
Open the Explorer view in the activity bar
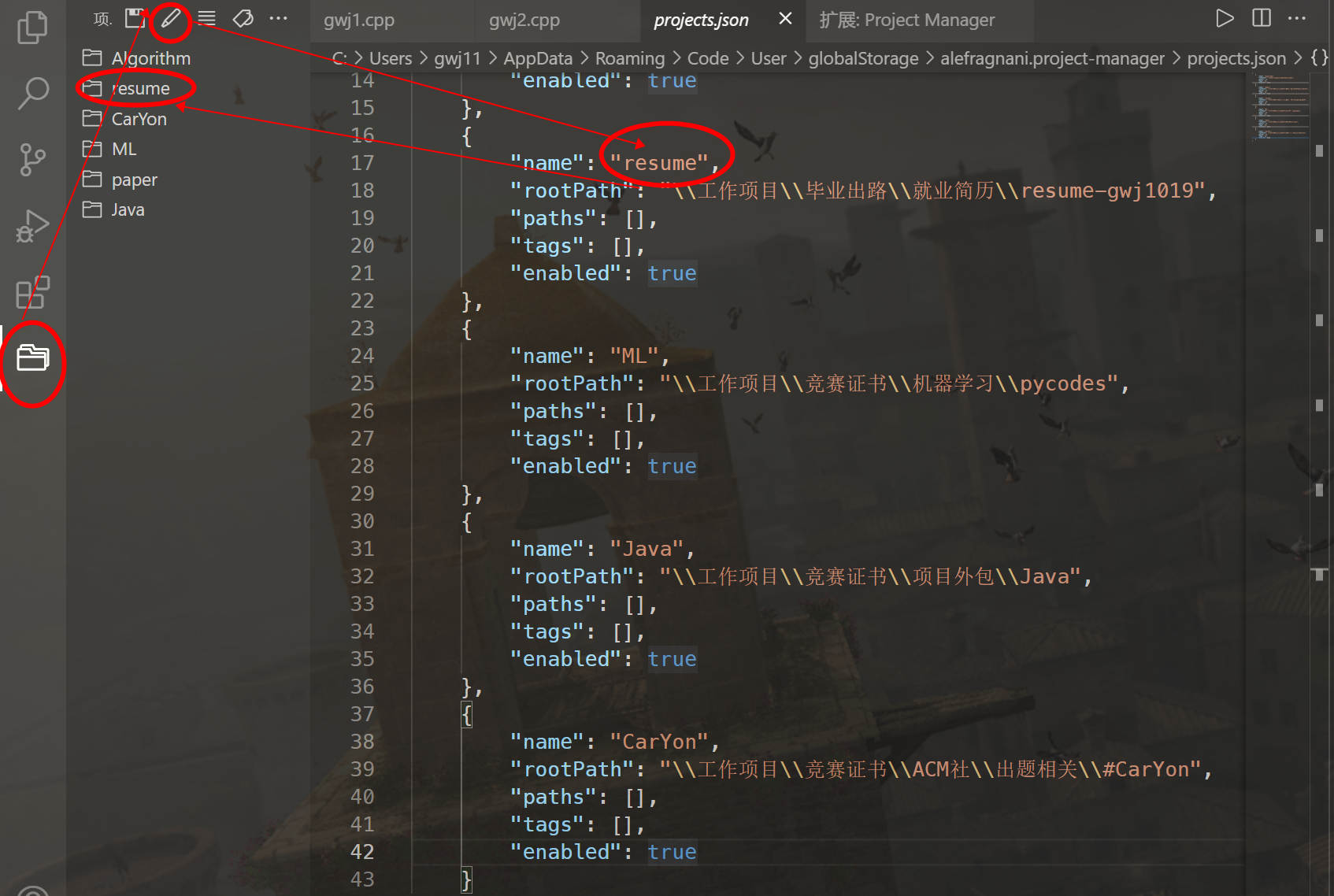32,26
